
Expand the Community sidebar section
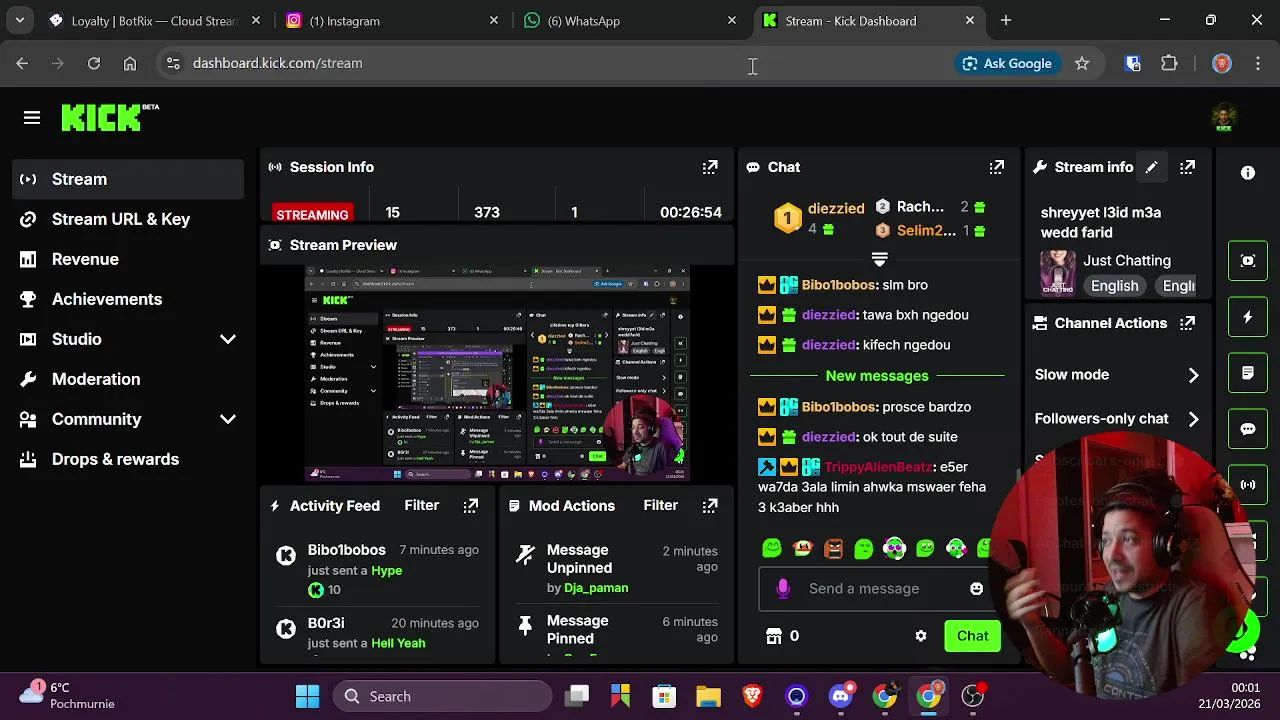click(228, 419)
